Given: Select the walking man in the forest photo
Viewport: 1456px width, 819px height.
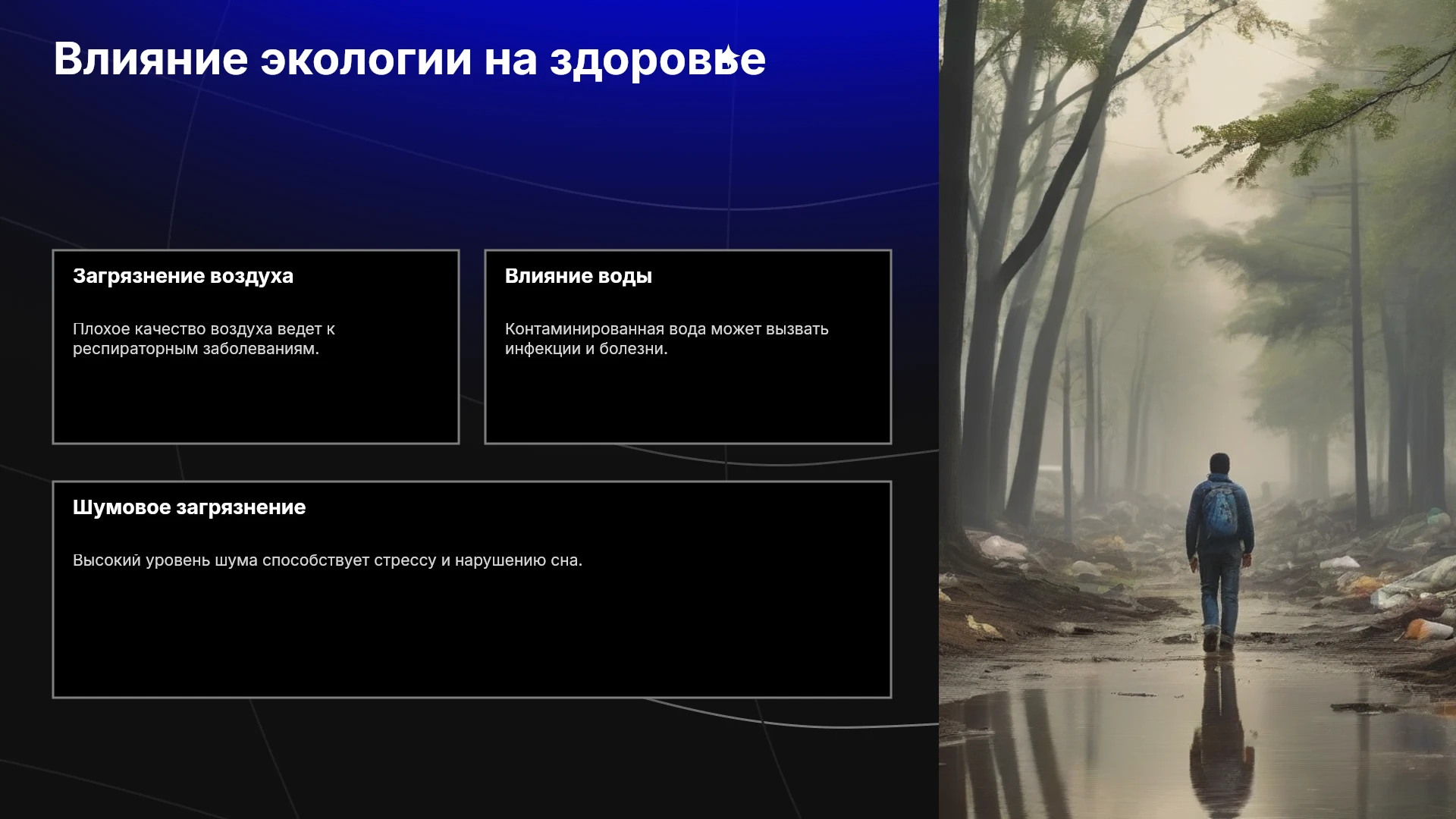Looking at the screenshot, I should point(1219,552).
